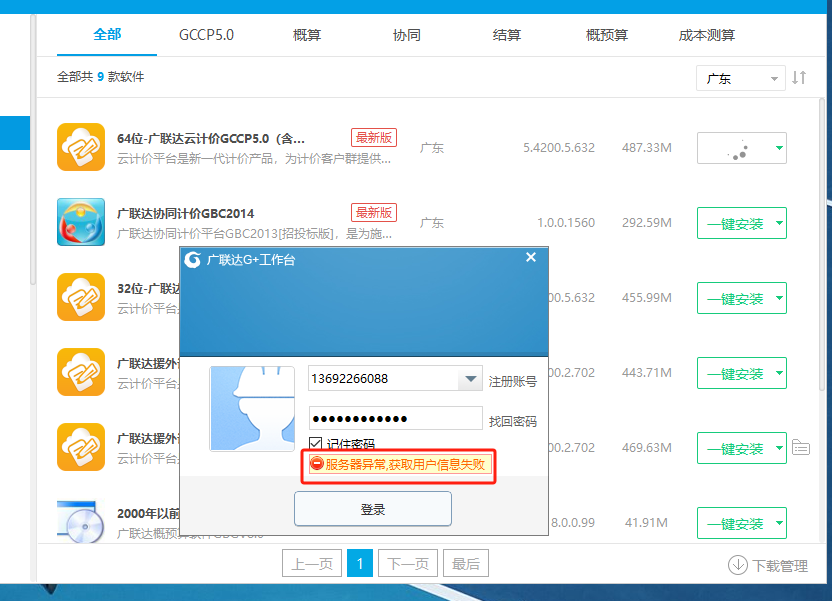The width and height of the screenshot is (832, 601).
Task: Click the 下载管理 download icon
Action: [x=738, y=565]
